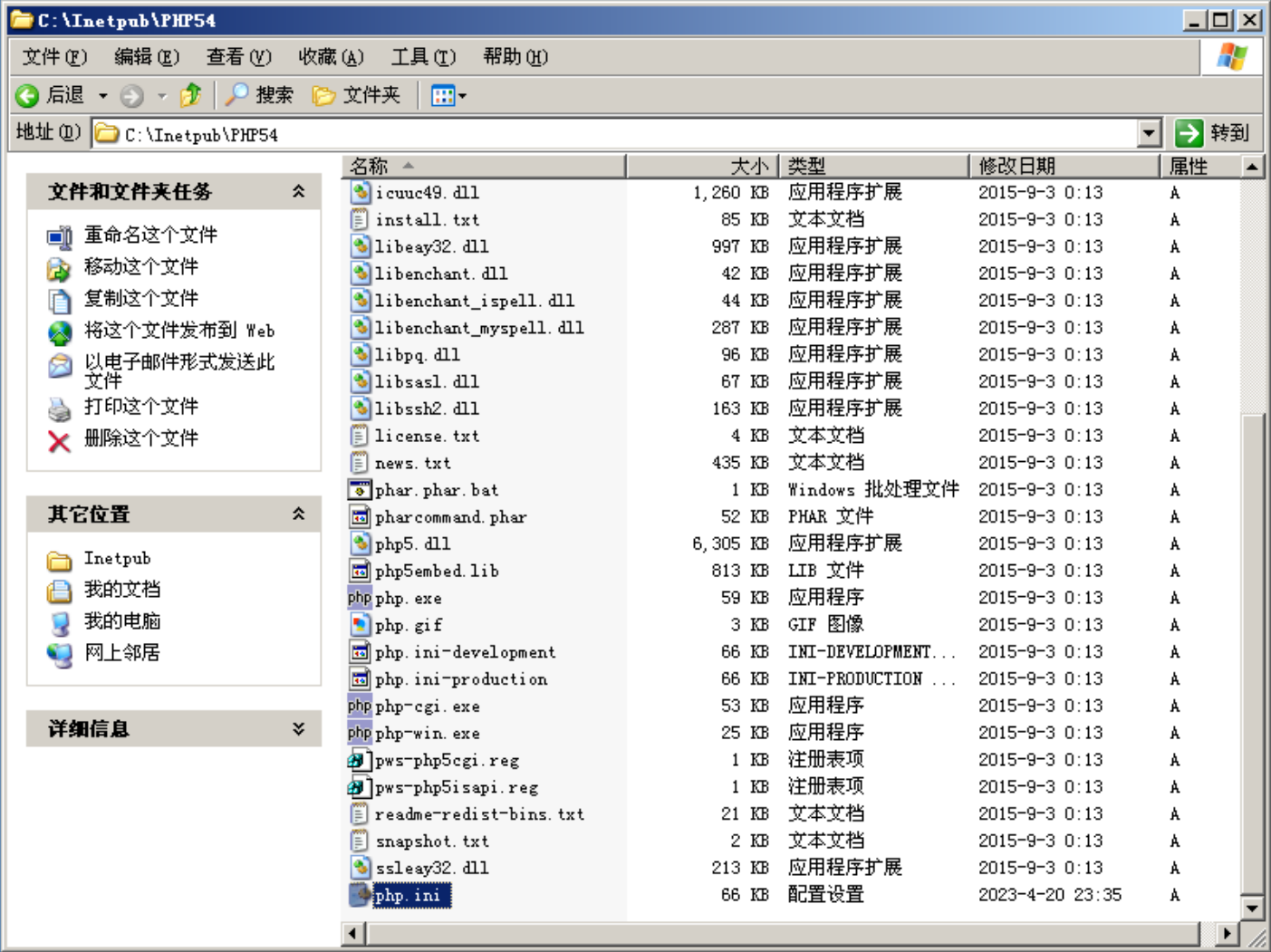Click the Go (转到) button
This screenshot has width=1271, height=952.
[1214, 133]
